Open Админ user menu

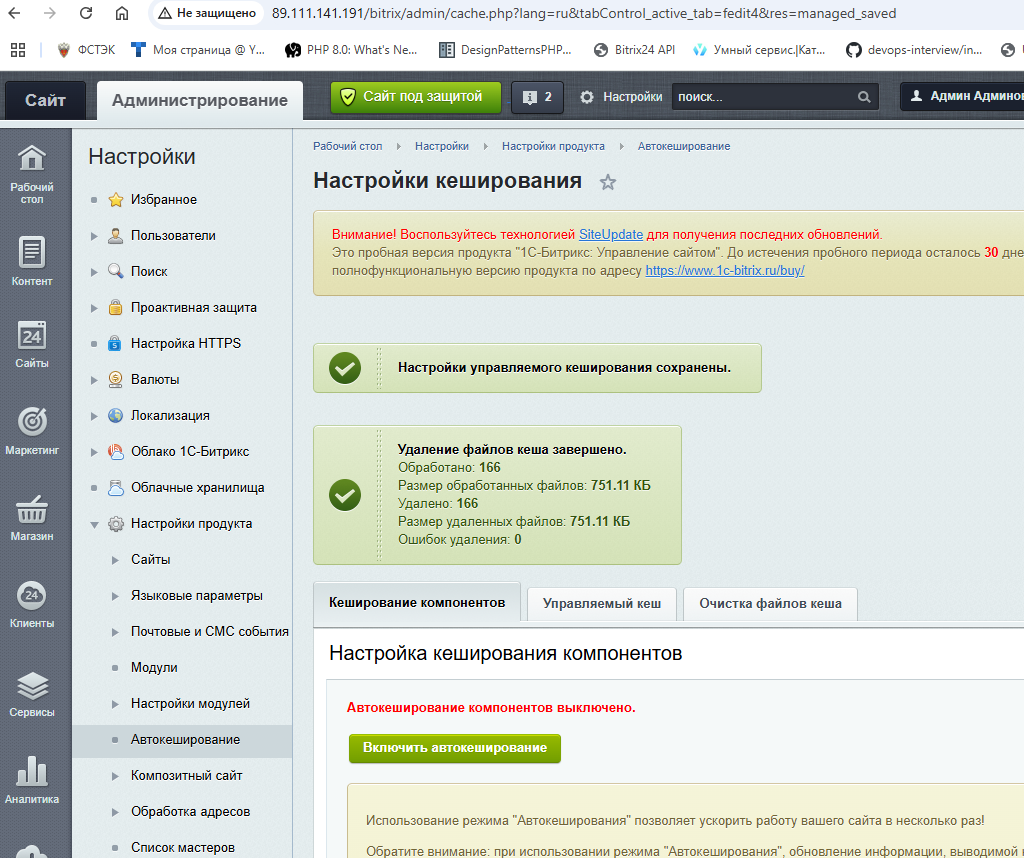(962, 96)
